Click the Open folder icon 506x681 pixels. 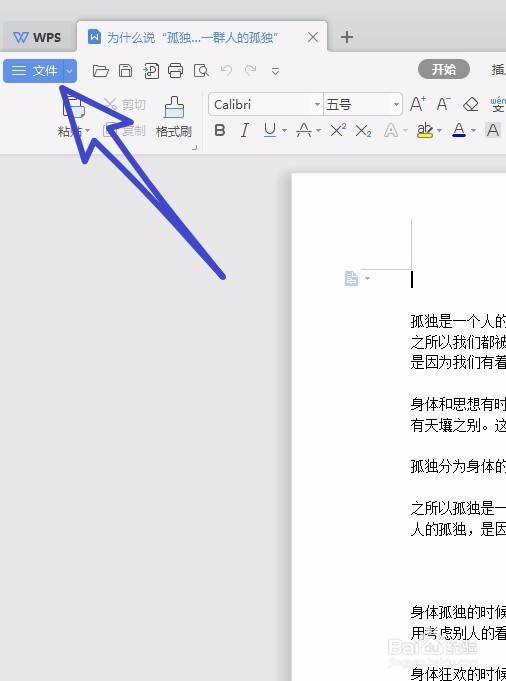click(x=100, y=70)
